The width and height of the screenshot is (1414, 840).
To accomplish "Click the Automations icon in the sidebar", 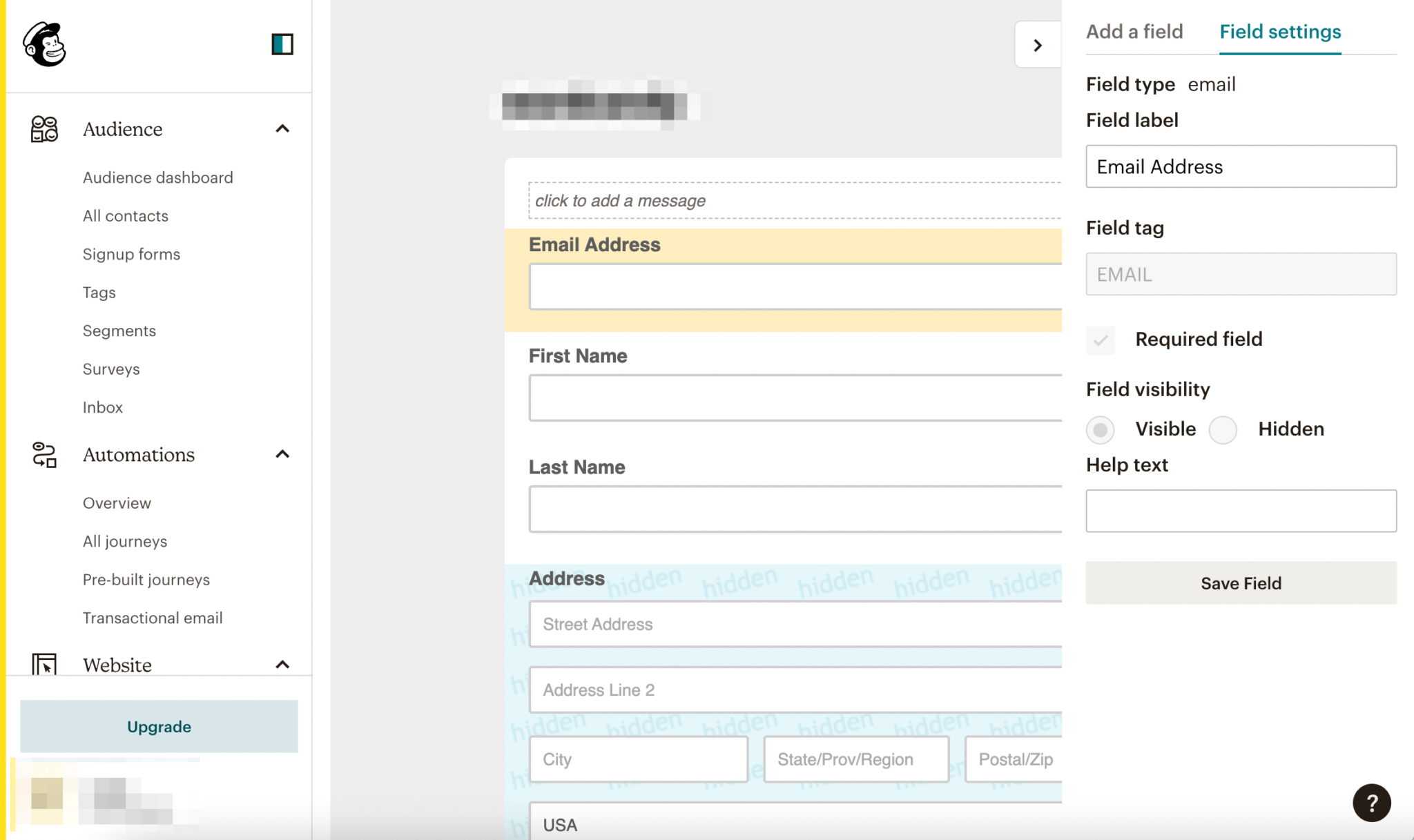I will click(x=43, y=454).
